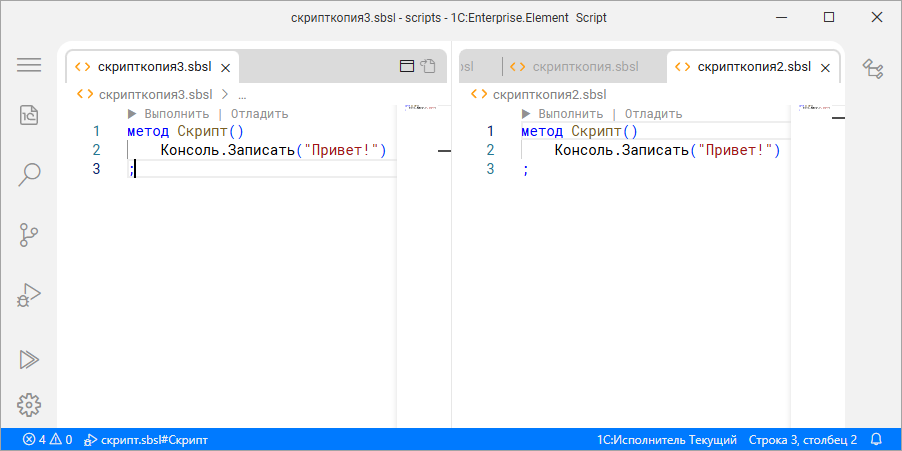Viewport: 902px width, 451px height.
Task: Open the Source Control view
Action: 29,235
